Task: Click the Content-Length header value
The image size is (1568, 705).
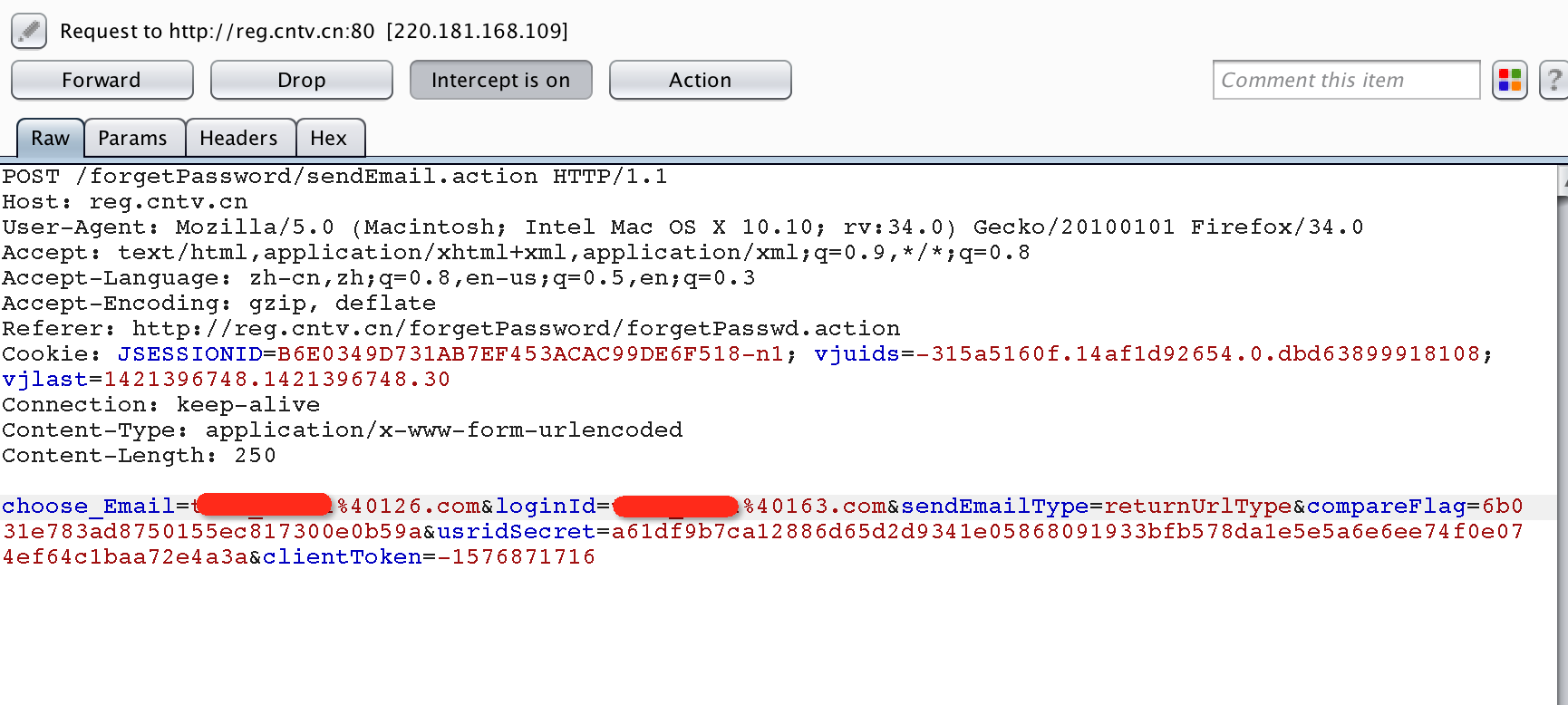Action: point(255,456)
